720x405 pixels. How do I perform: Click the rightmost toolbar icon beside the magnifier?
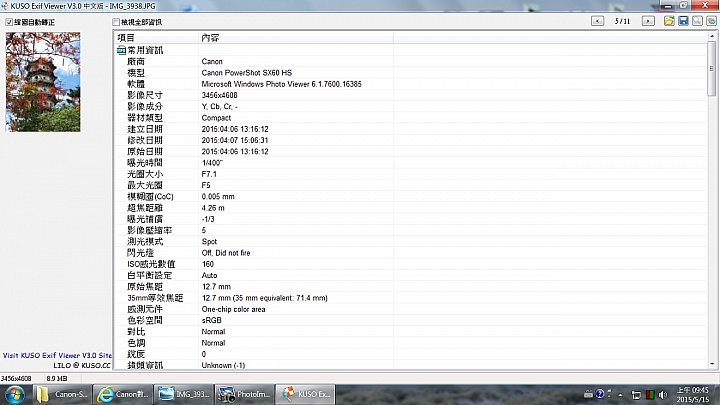coord(711,21)
